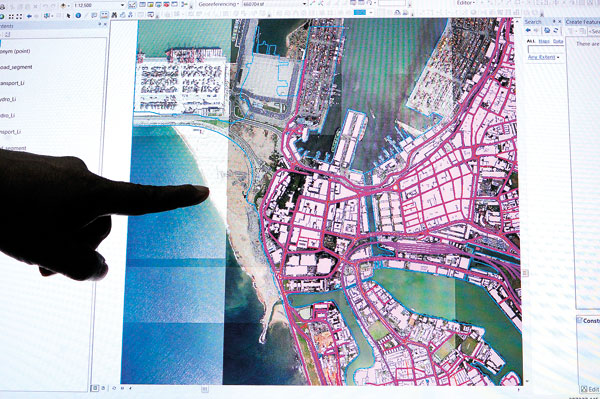Select the road_segment layer in contents

click(16, 67)
